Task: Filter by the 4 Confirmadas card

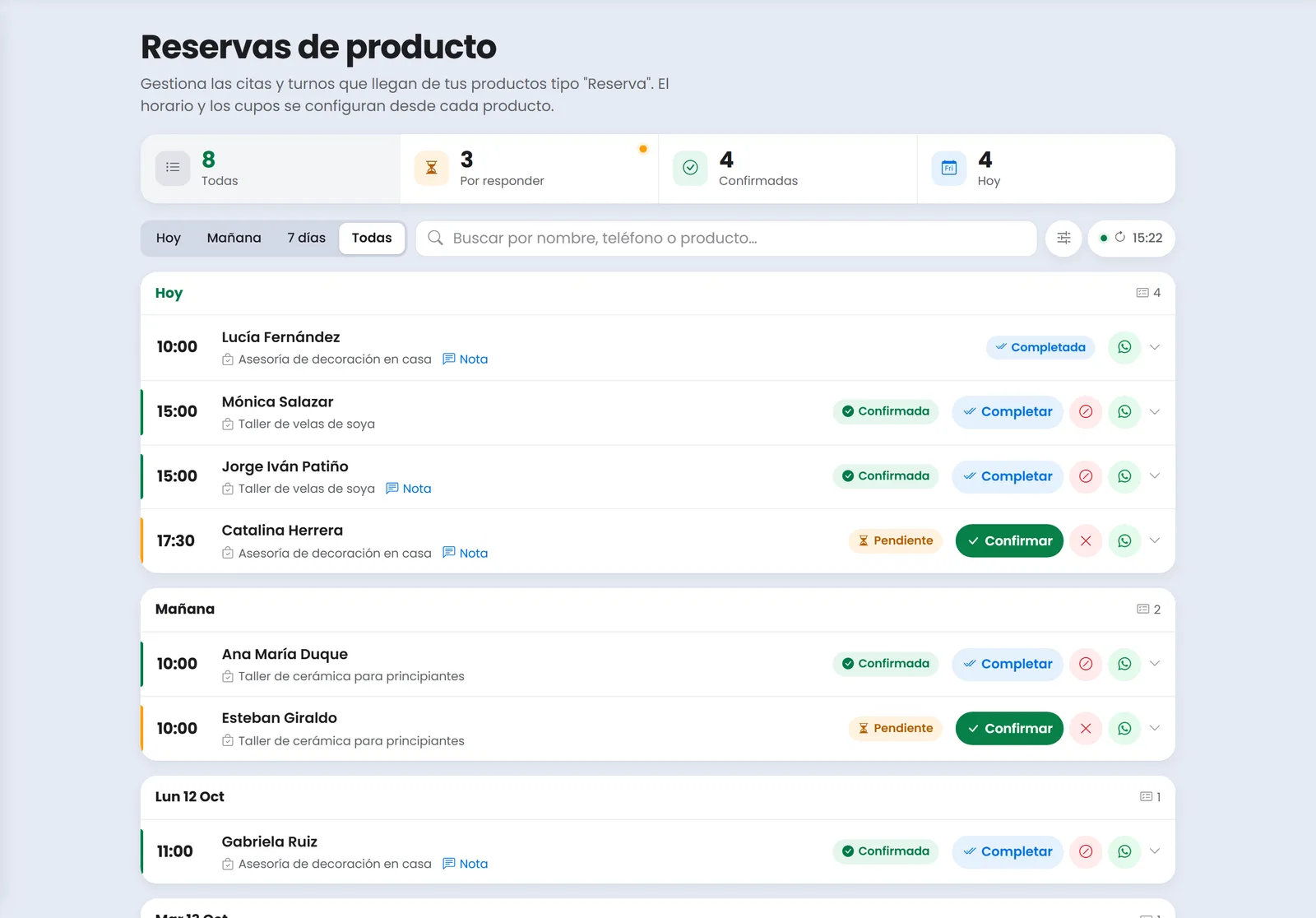Action: (x=788, y=169)
